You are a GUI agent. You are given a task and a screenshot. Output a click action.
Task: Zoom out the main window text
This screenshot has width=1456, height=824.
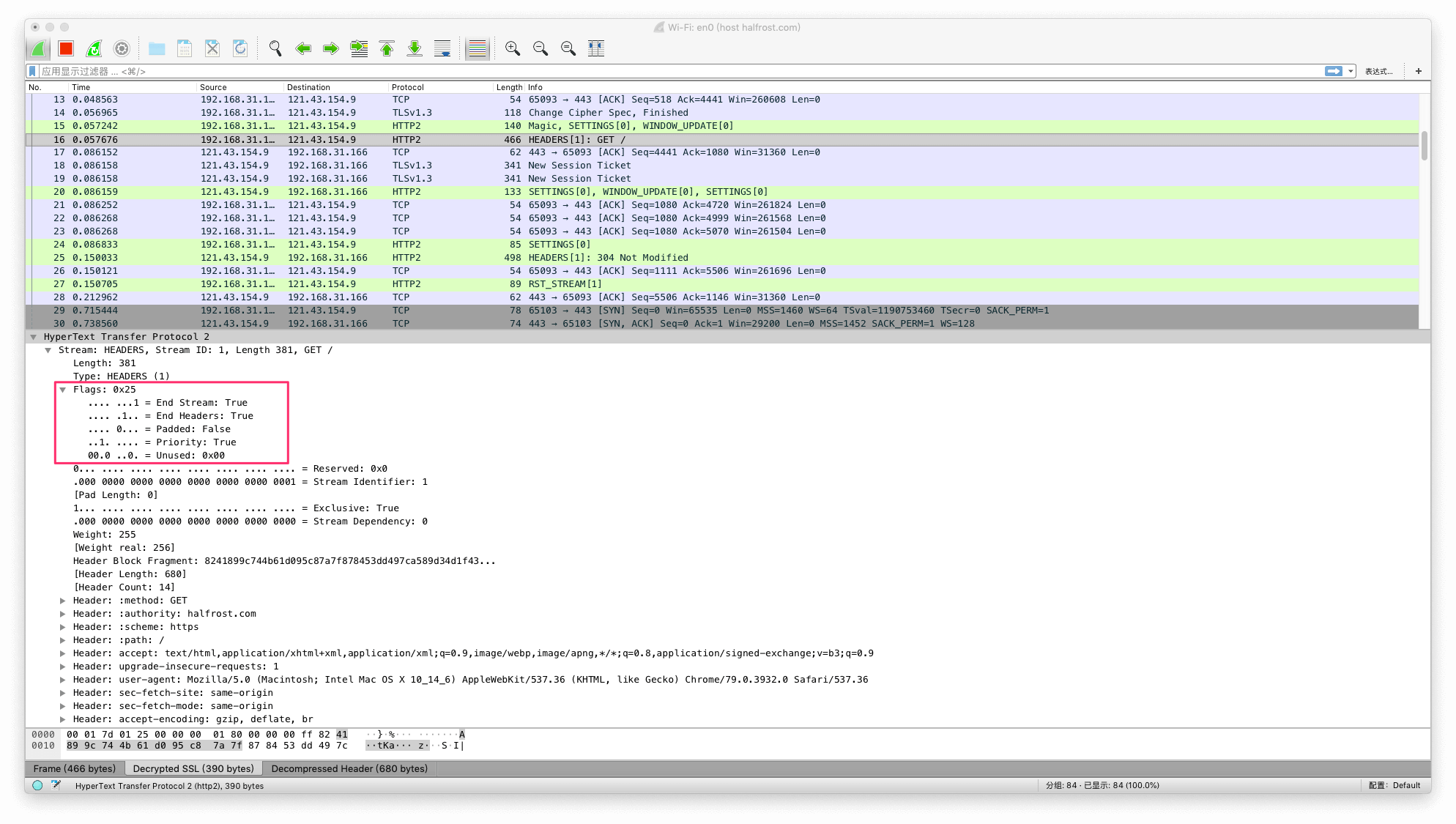(541, 48)
